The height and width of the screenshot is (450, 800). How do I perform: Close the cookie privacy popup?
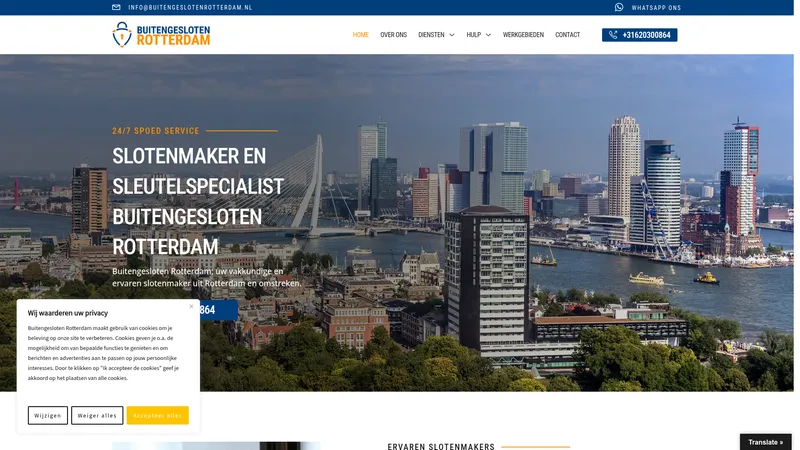point(191,306)
